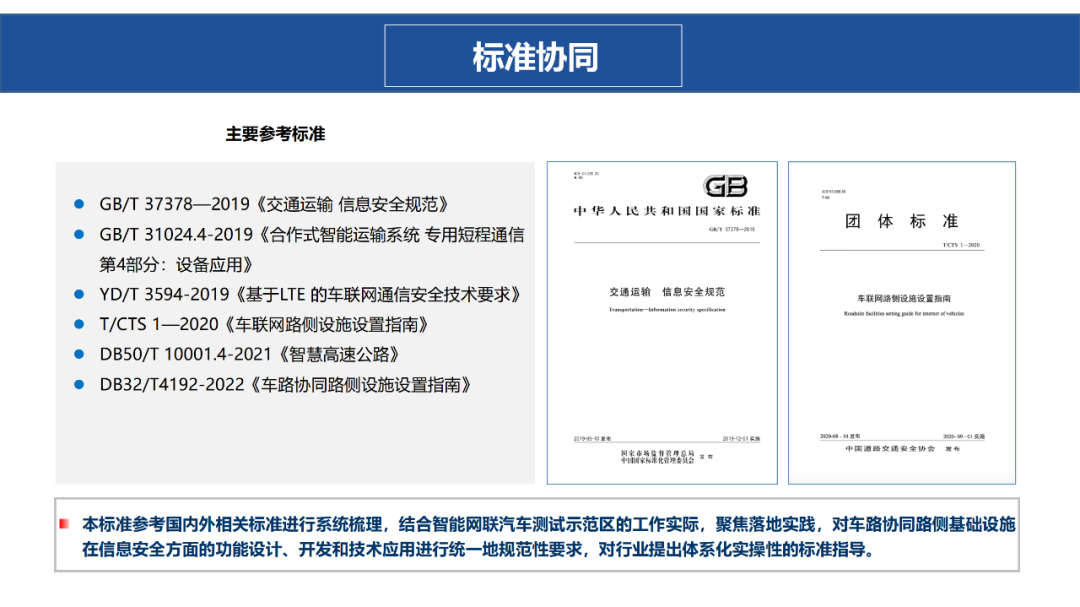Click the 车联网路侧设施设置指南 title on the group standard cover

(902, 299)
